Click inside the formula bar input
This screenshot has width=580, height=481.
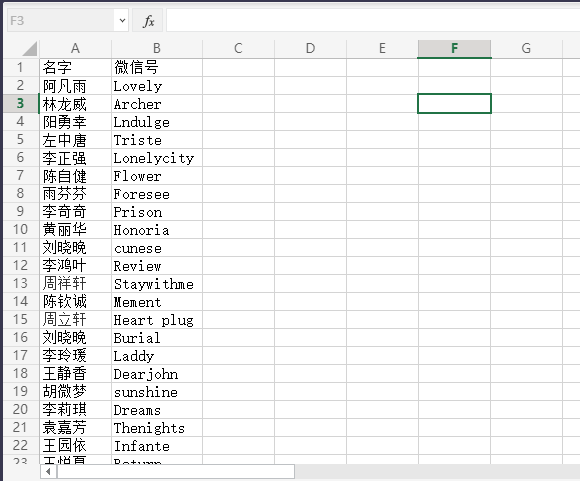[x=373, y=20]
